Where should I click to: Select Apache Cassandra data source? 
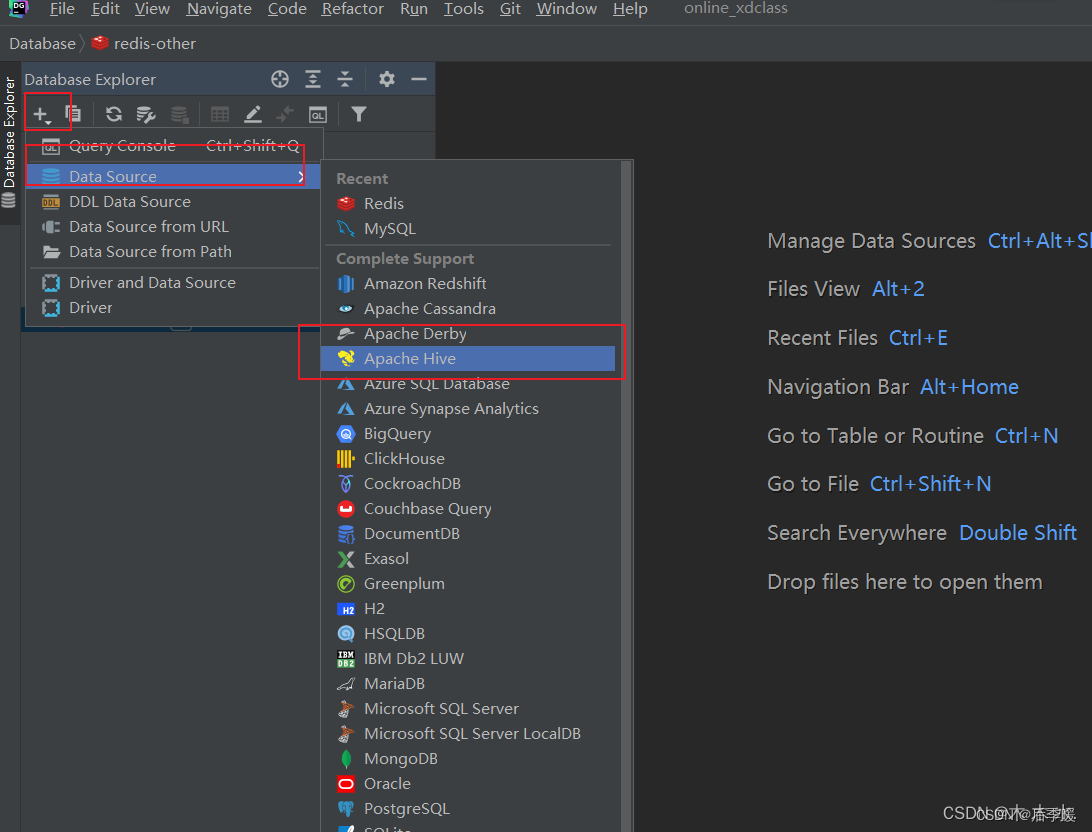click(x=468, y=308)
